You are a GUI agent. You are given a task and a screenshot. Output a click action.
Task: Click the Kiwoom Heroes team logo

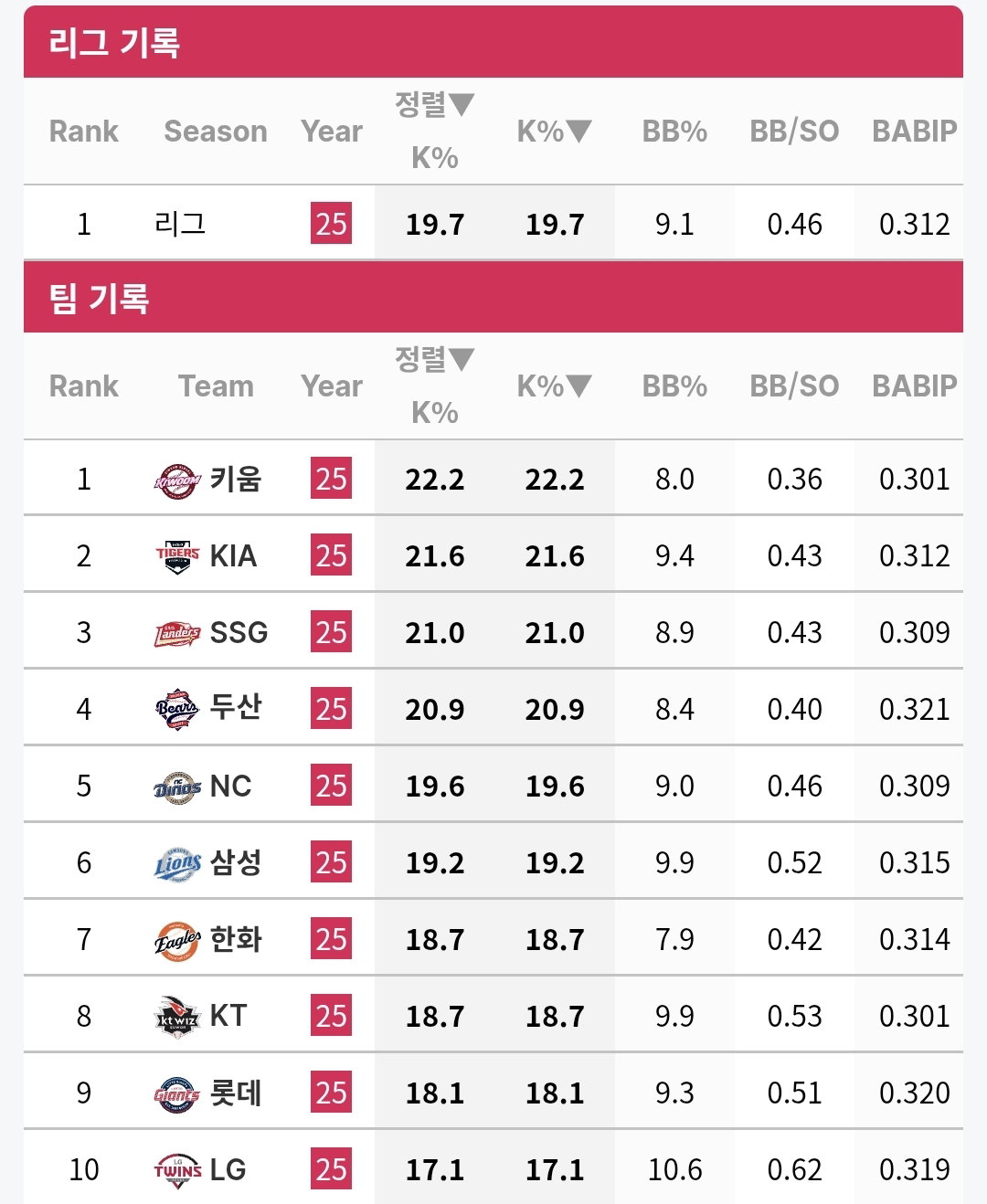[x=177, y=480]
